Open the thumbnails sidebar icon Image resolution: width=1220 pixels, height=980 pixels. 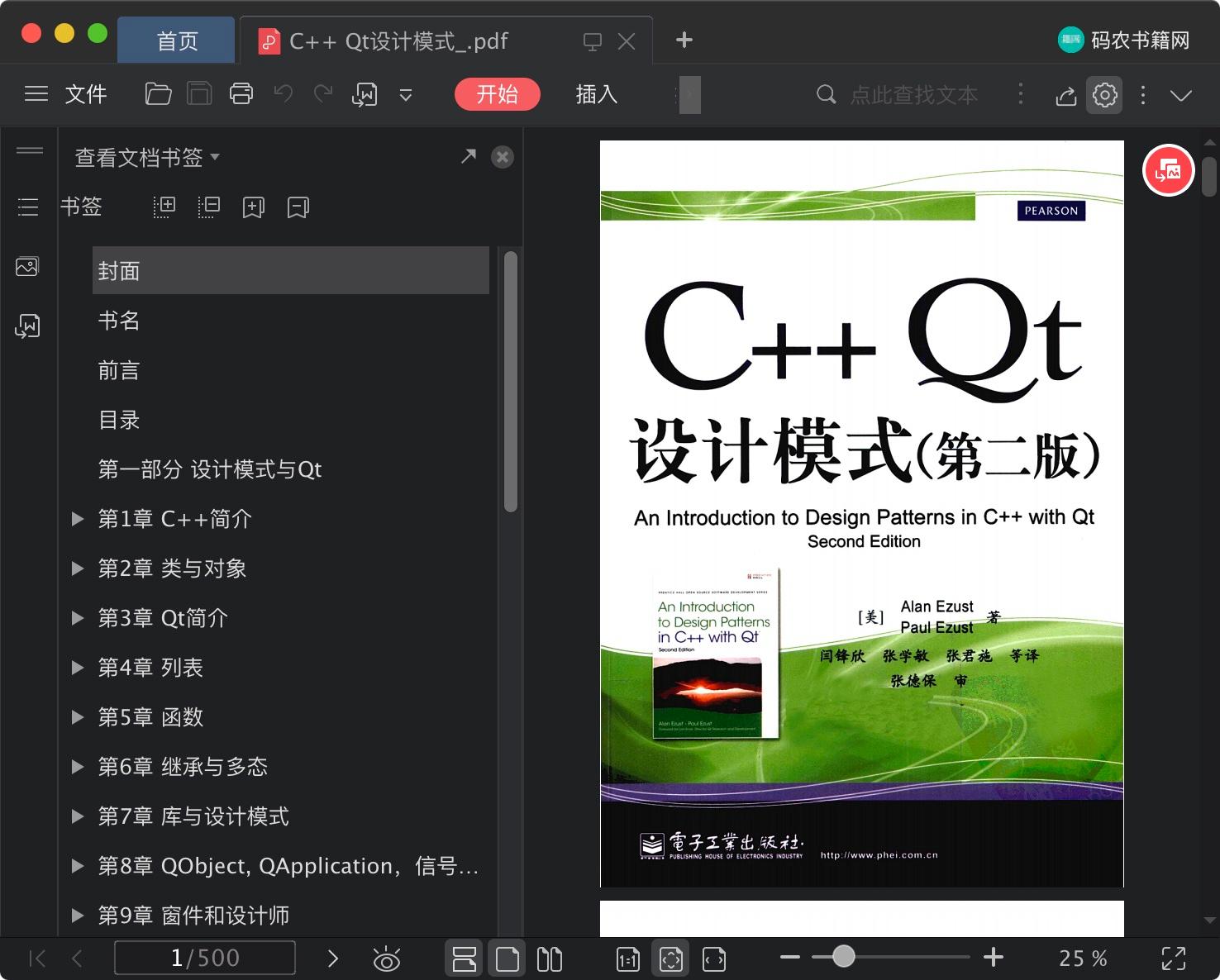point(27,267)
